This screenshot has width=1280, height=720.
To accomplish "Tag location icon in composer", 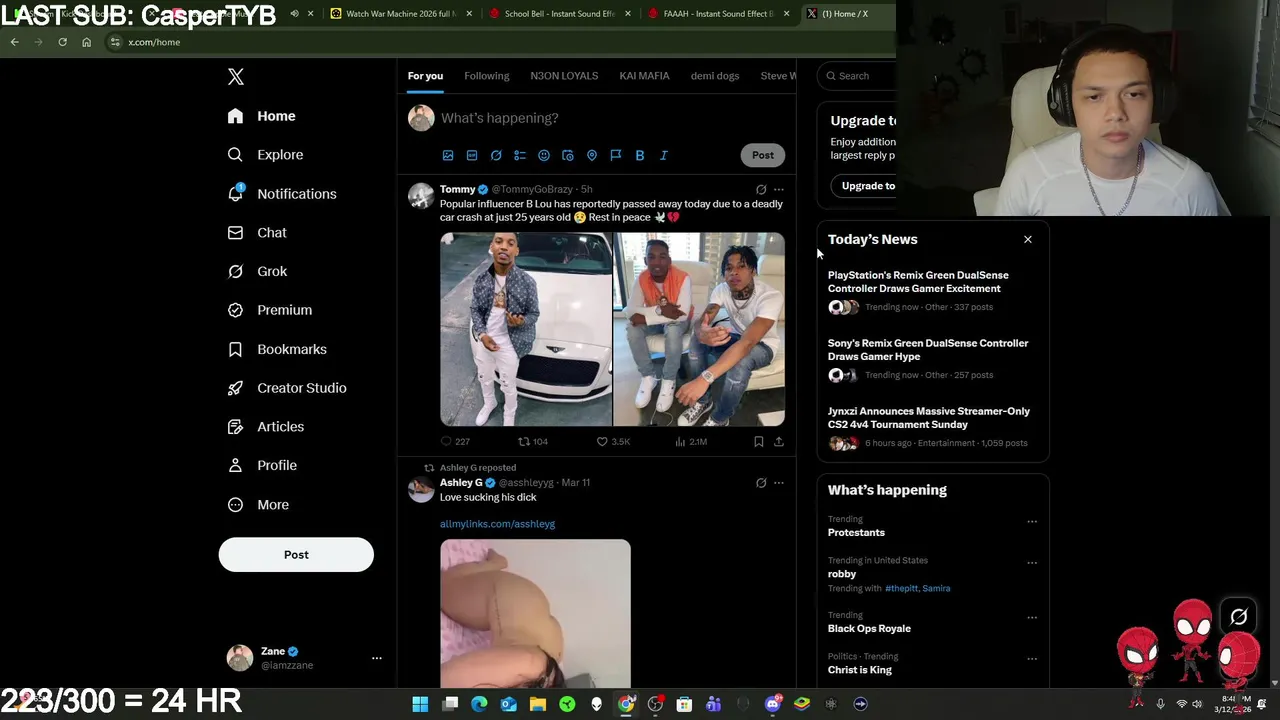I will coord(592,156).
